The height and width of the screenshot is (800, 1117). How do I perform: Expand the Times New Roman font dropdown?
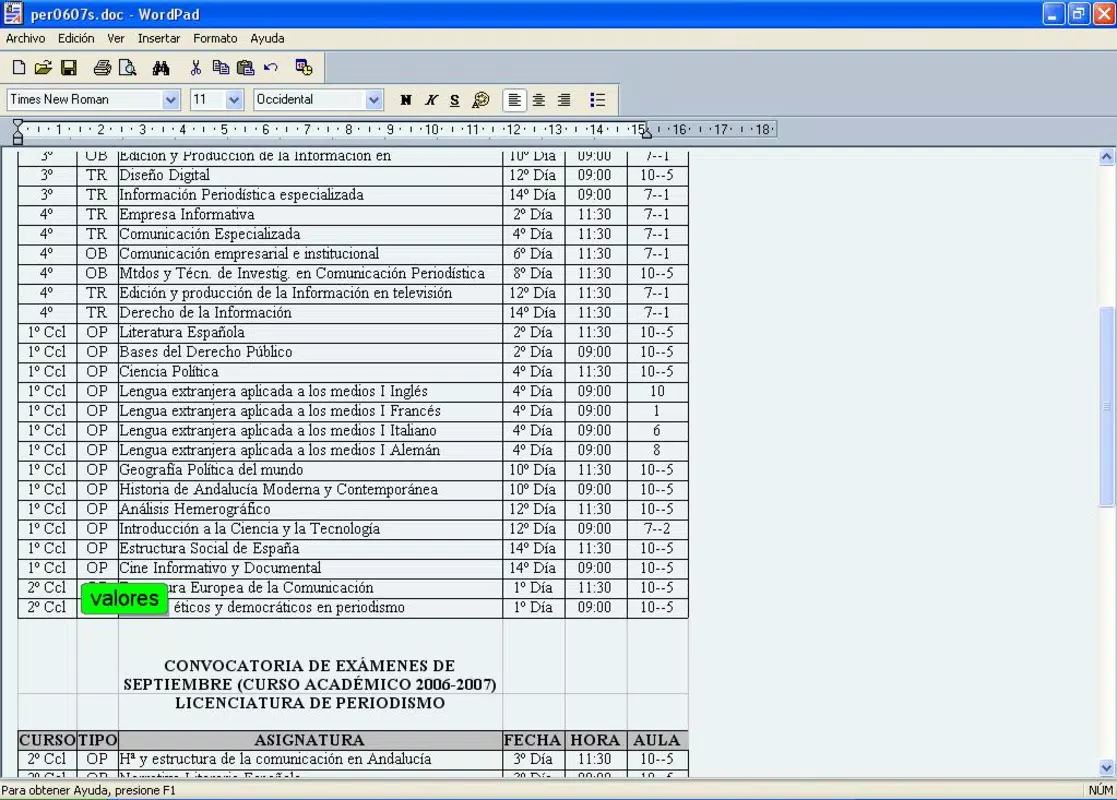[170, 100]
